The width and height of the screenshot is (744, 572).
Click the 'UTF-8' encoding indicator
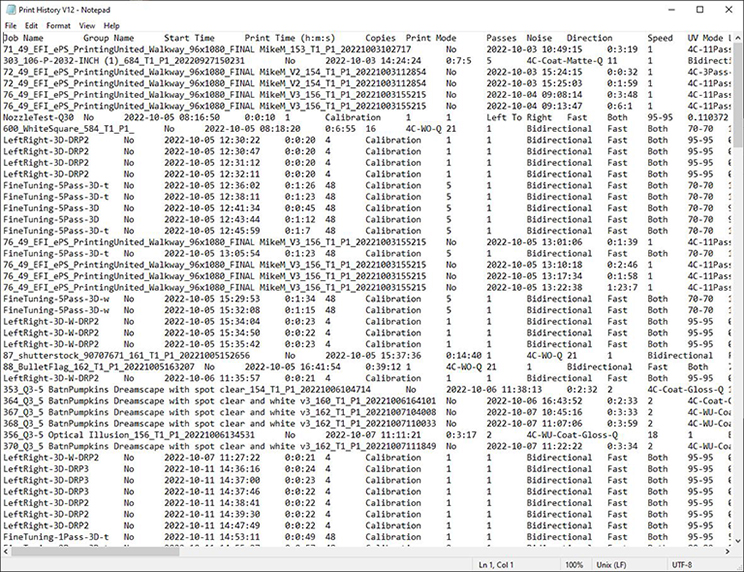[x=682, y=565]
